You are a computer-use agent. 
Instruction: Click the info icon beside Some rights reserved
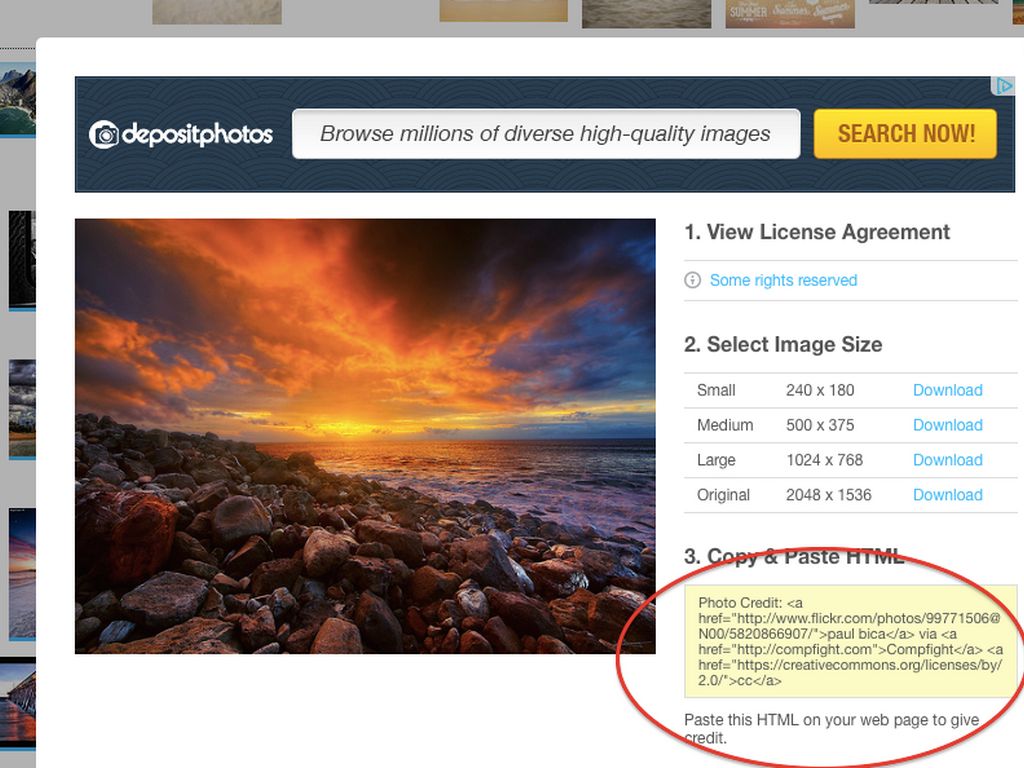692,281
